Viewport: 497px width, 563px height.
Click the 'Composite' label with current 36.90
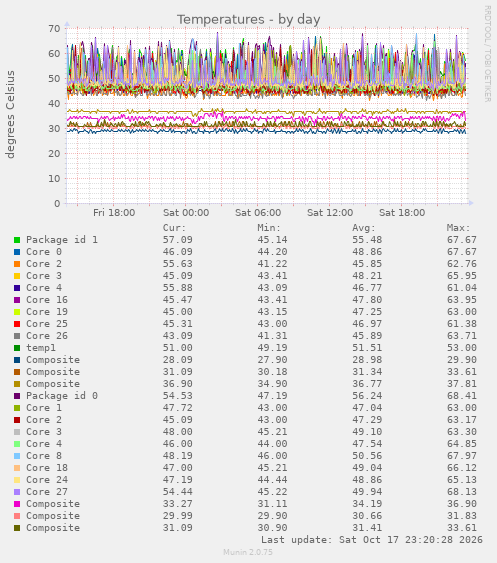click(x=53, y=384)
